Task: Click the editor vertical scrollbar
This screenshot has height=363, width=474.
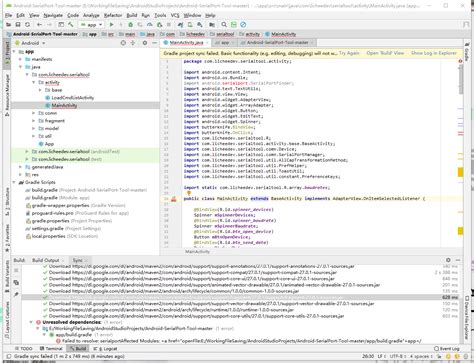Action: (x=460, y=79)
